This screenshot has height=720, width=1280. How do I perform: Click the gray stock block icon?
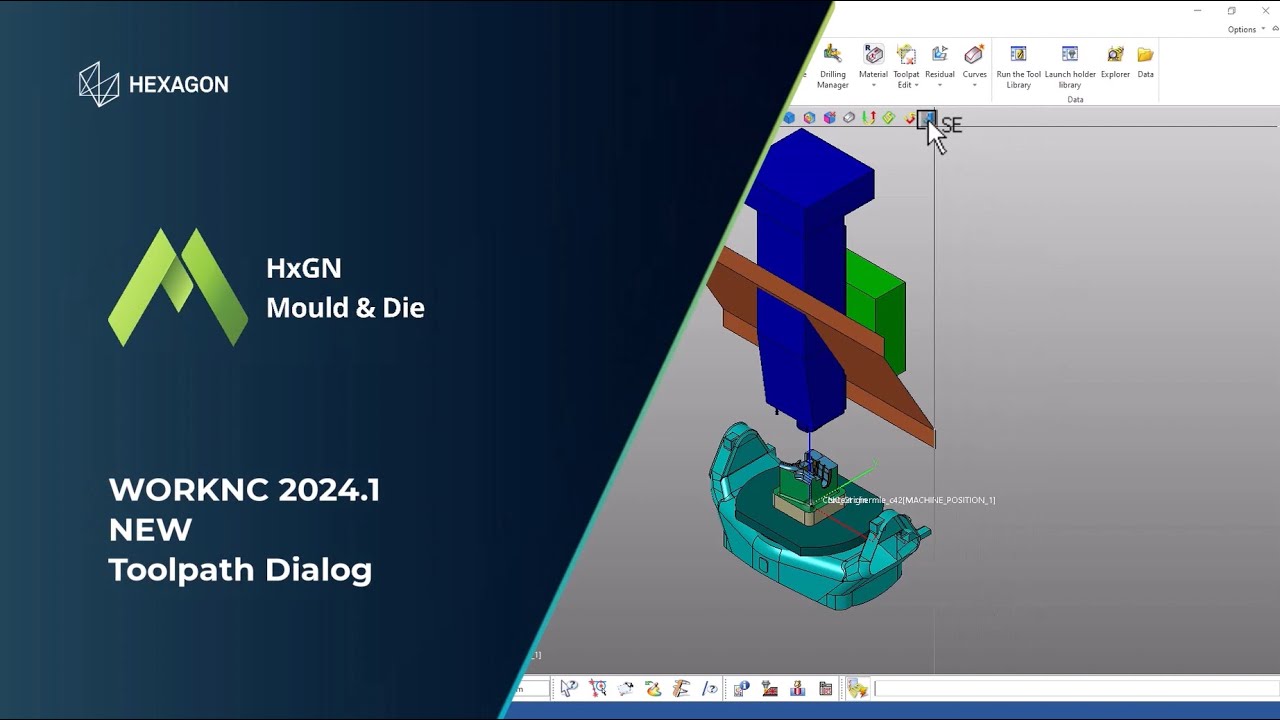(849, 118)
